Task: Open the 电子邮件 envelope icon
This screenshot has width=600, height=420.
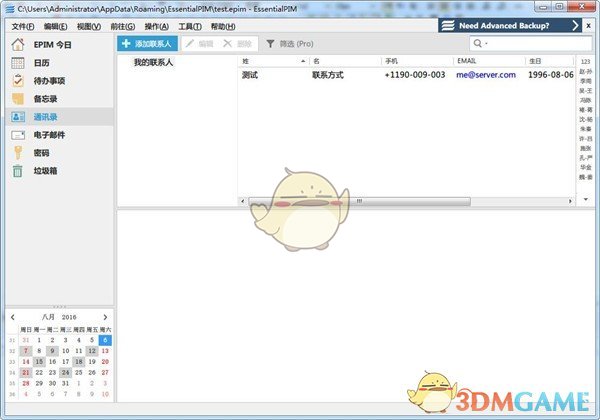Action: click(18, 135)
